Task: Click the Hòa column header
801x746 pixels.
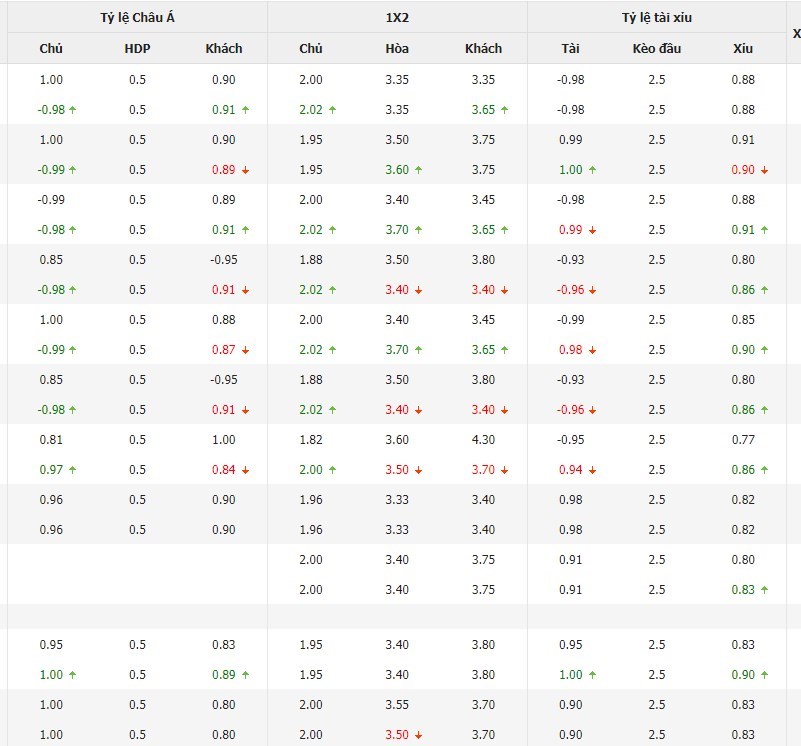Action: [x=397, y=48]
